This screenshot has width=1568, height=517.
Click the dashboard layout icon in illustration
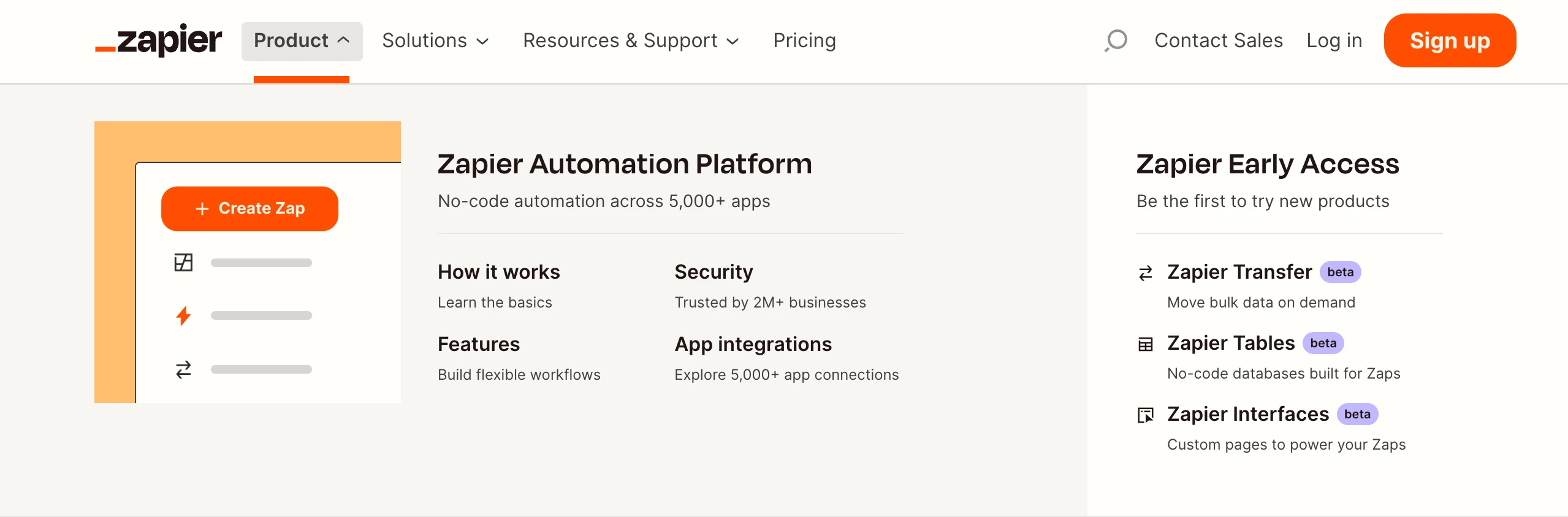[x=183, y=262]
